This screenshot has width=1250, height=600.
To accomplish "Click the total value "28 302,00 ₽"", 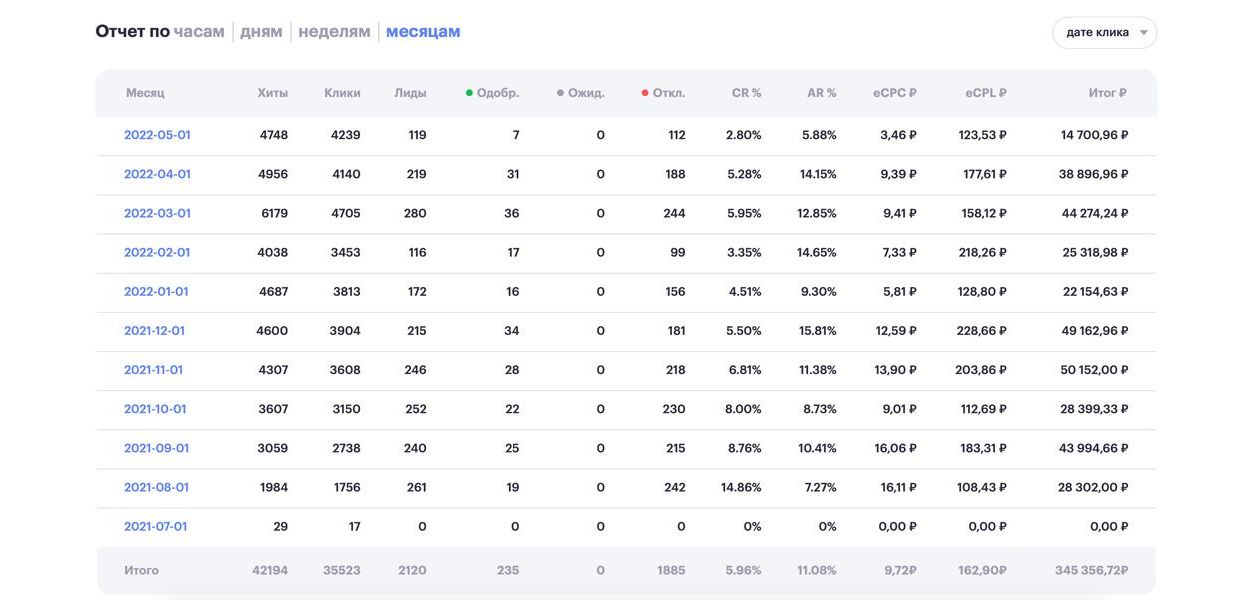I will (1094, 487).
